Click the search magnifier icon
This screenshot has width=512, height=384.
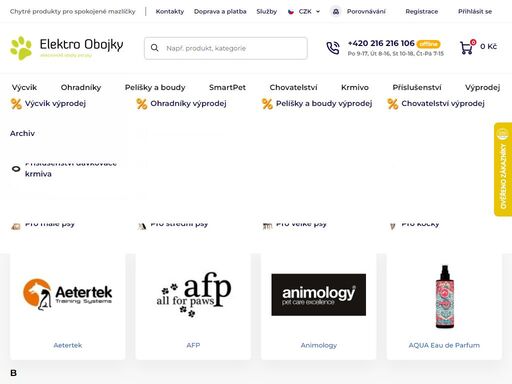(x=155, y=48)
